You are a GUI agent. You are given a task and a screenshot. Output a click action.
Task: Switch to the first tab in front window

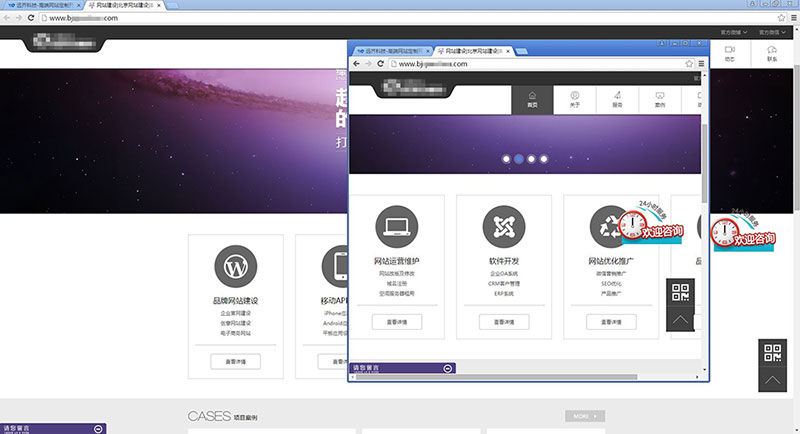(x=393, y=51)
